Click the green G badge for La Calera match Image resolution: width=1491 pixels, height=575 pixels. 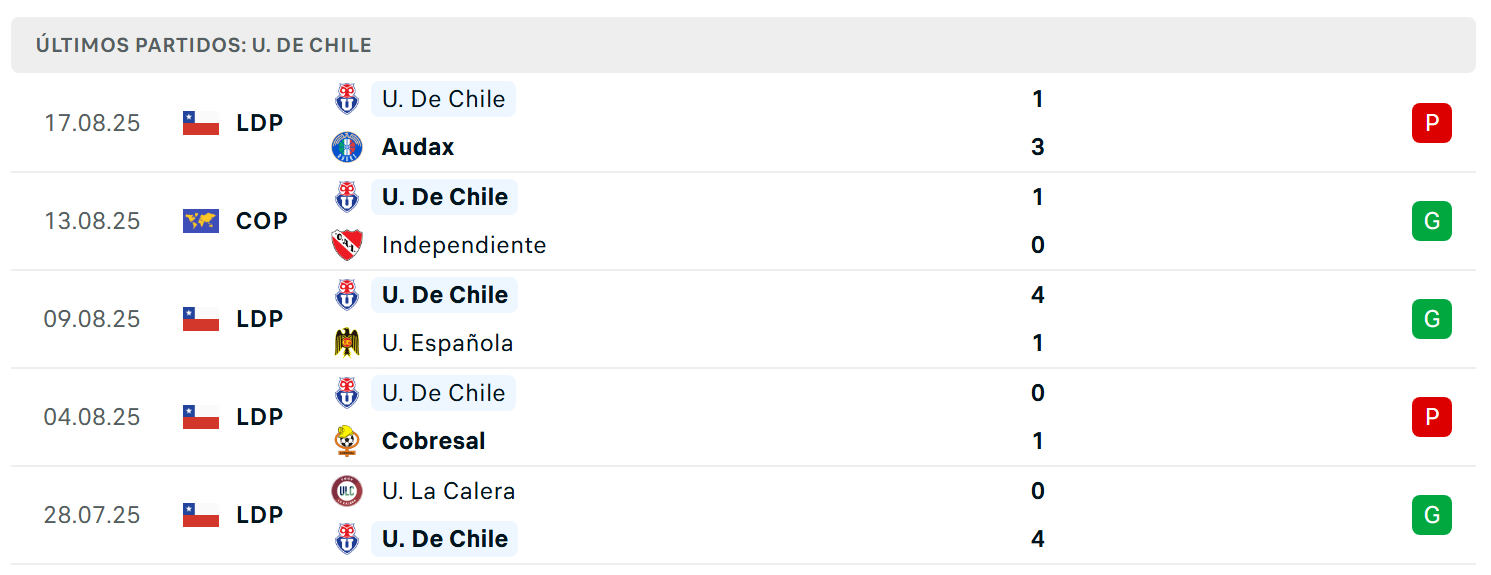point(1432,515)
